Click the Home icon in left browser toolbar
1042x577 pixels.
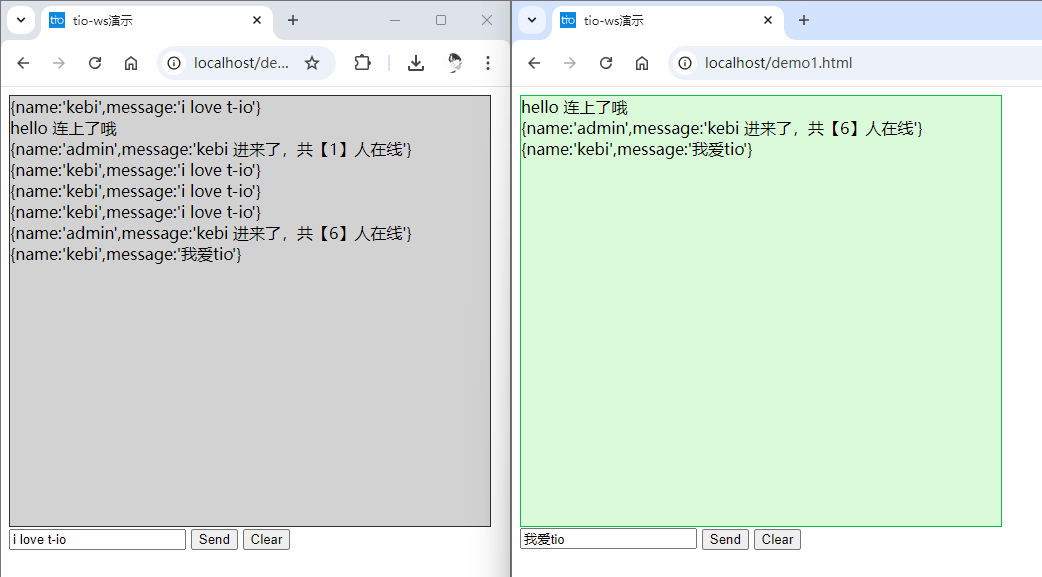pyautogui.click(x=131, y=62)
